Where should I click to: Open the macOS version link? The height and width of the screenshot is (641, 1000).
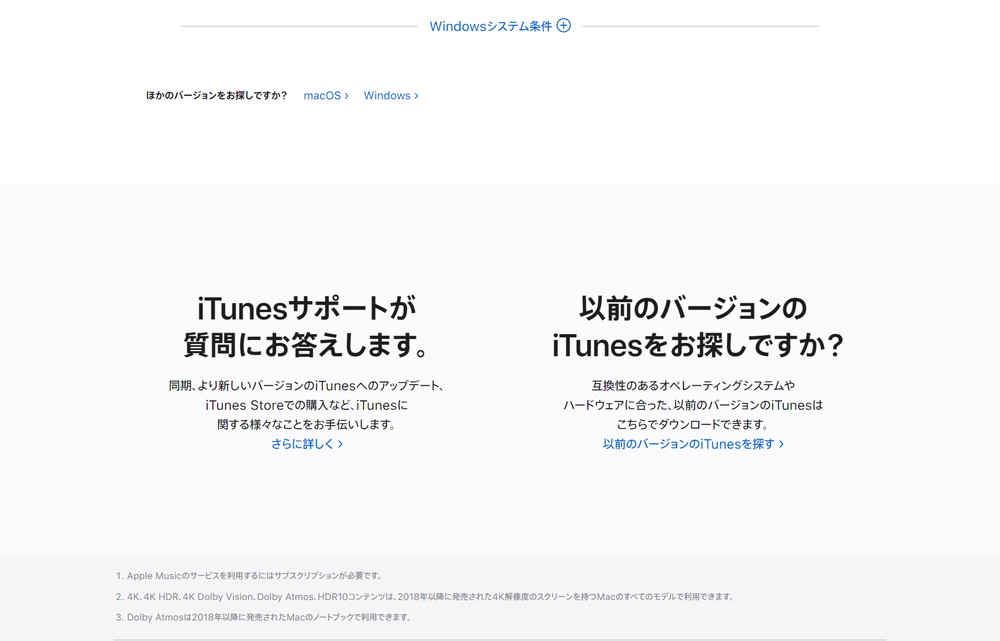(326, 96)
